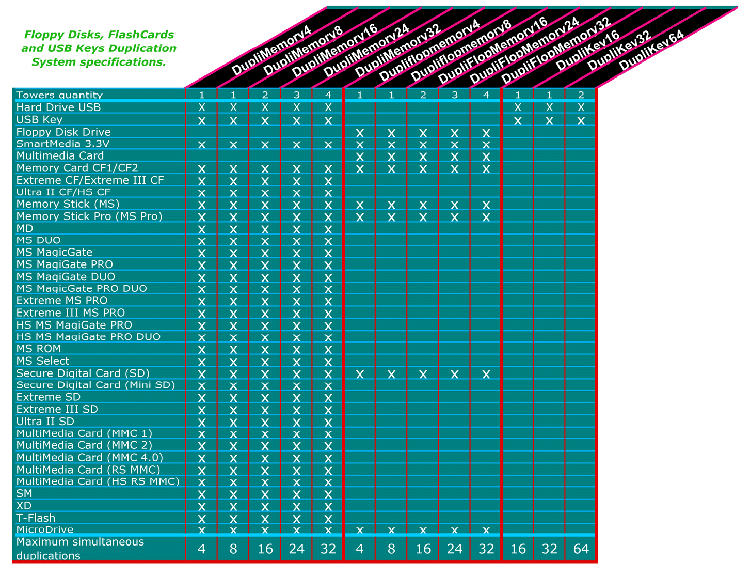Select the DupliMemory32 column header
Screen dimensions: 750x575
(398, 50)
